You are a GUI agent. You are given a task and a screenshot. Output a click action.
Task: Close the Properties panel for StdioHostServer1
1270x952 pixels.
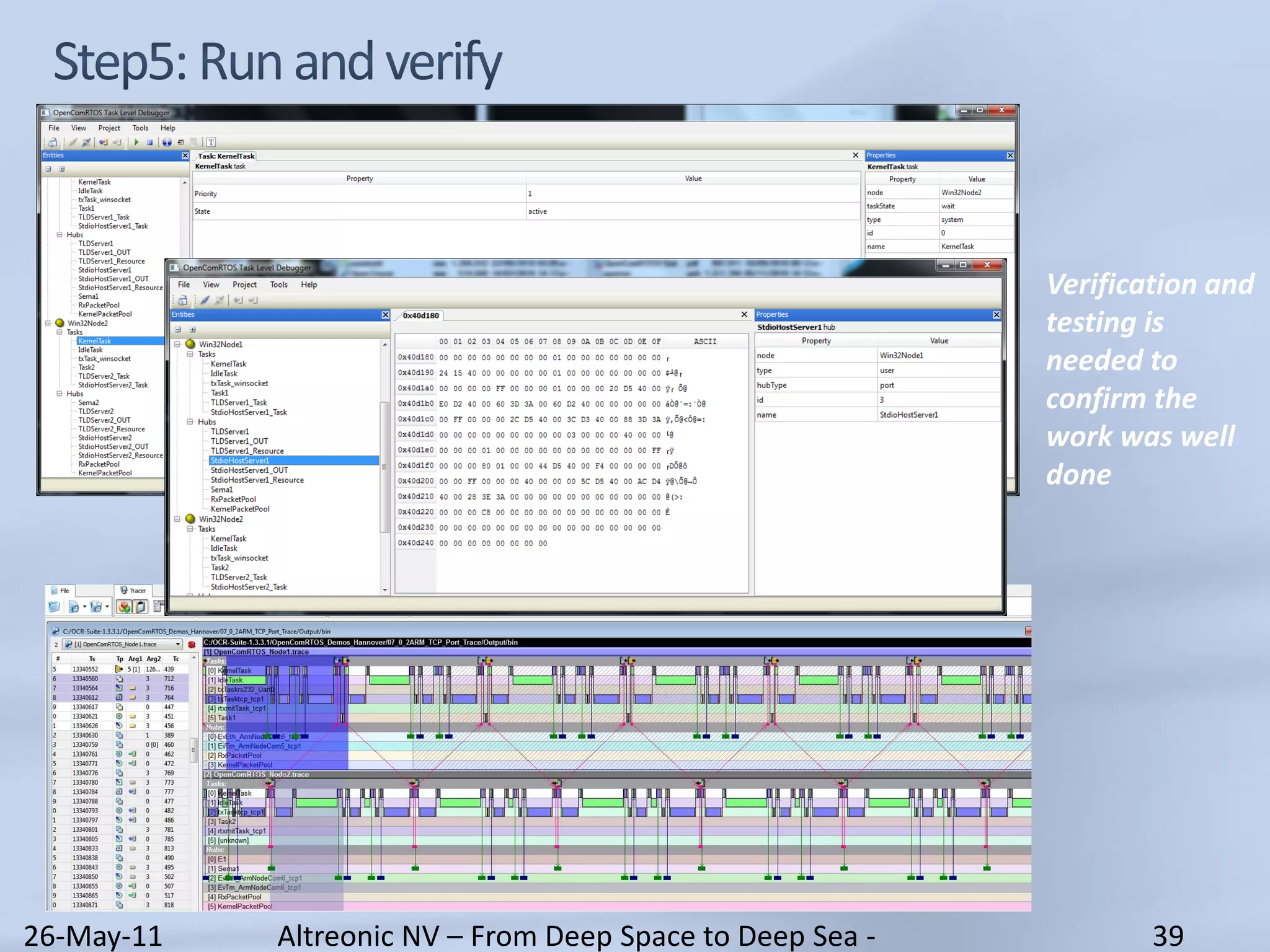(997, 315)
